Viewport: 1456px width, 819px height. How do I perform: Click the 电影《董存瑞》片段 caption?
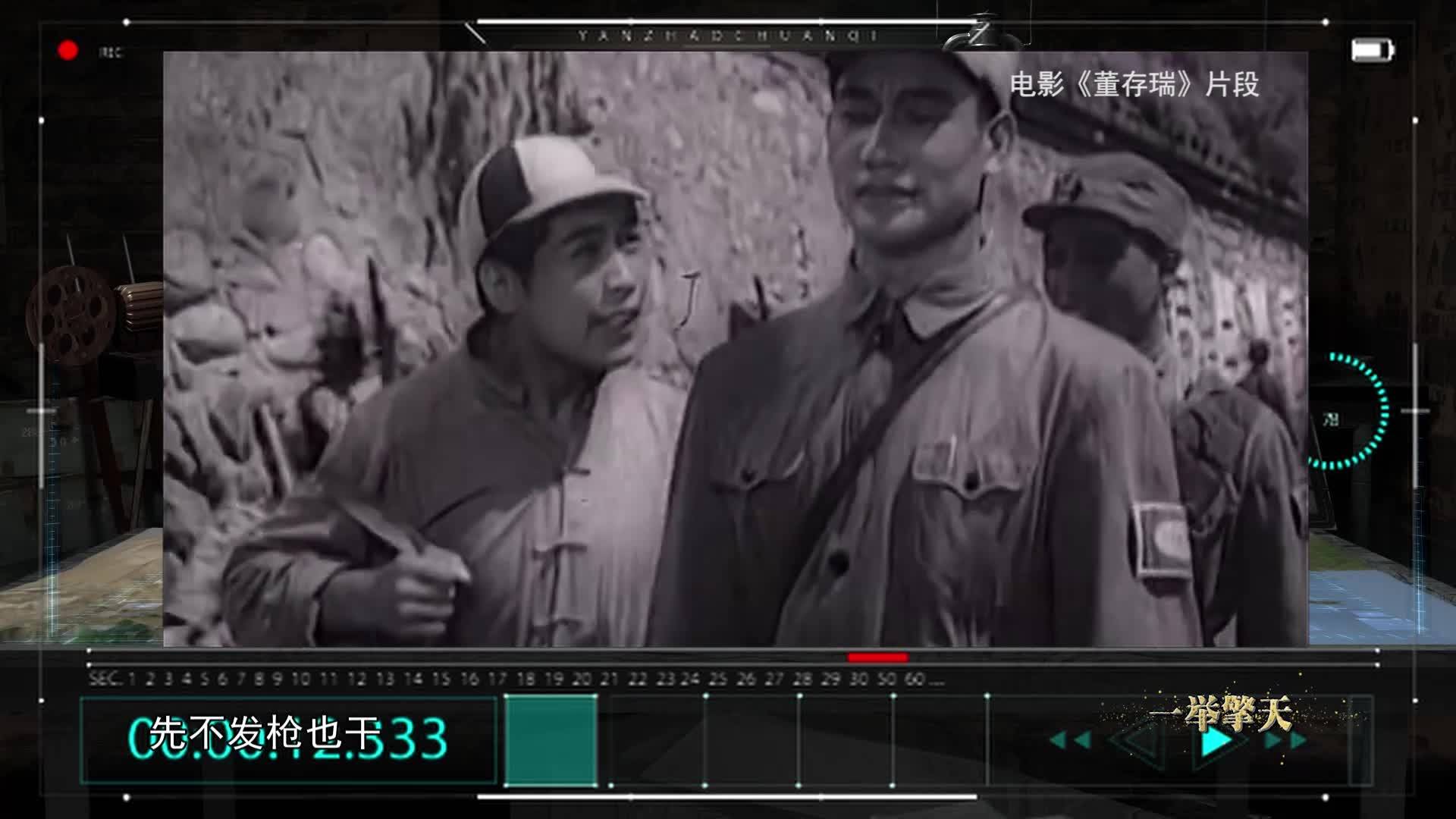1134,84
